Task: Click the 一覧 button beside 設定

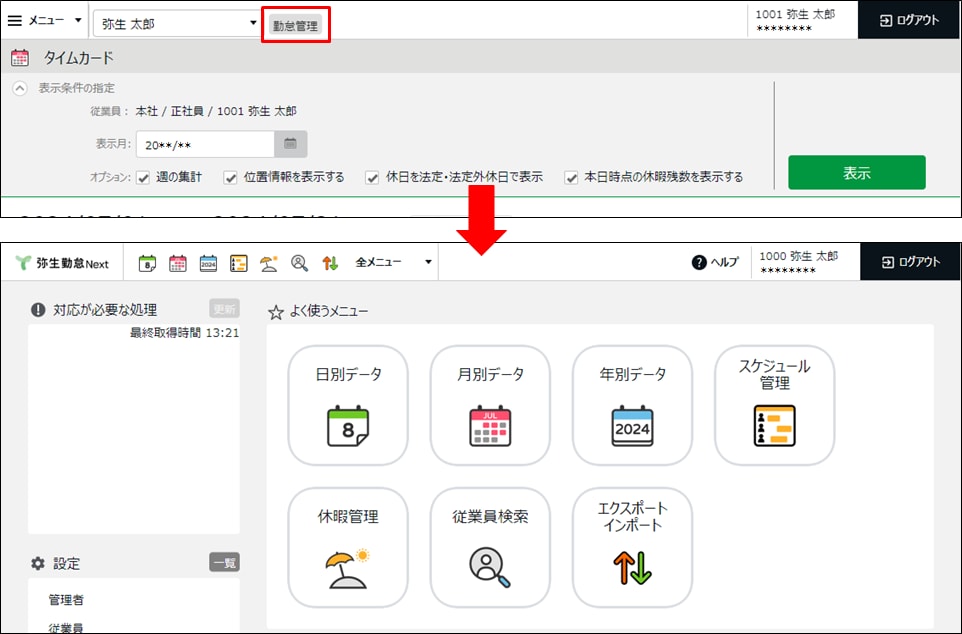Action: 225,562
